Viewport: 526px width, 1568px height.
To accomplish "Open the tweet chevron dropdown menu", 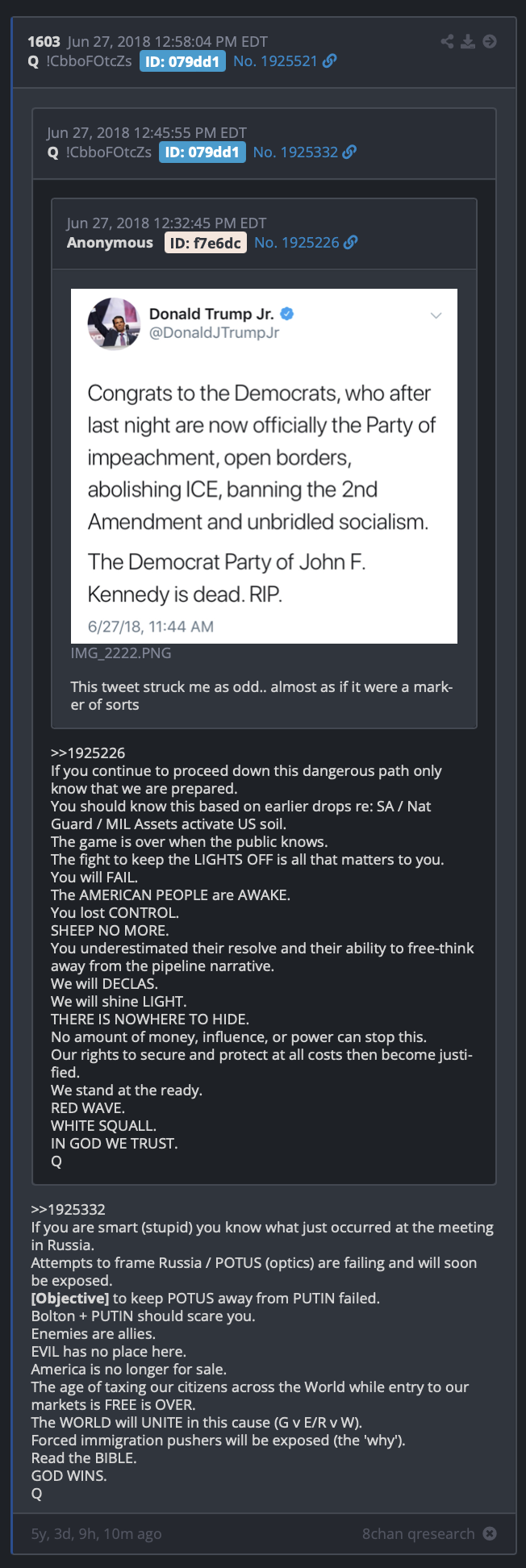I will click(x=436, y=315).
